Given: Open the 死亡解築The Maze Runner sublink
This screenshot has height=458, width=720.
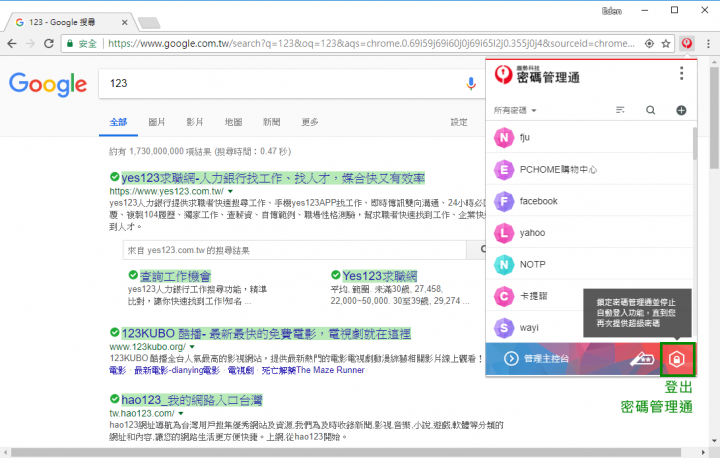Looking at the screenshot, I should tap(313, 370).
